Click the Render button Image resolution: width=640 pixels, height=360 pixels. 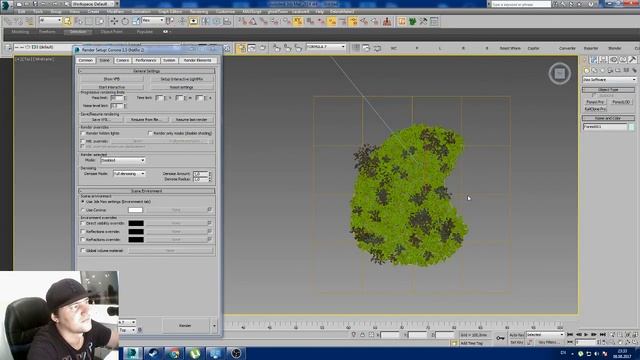click(185, 326)
